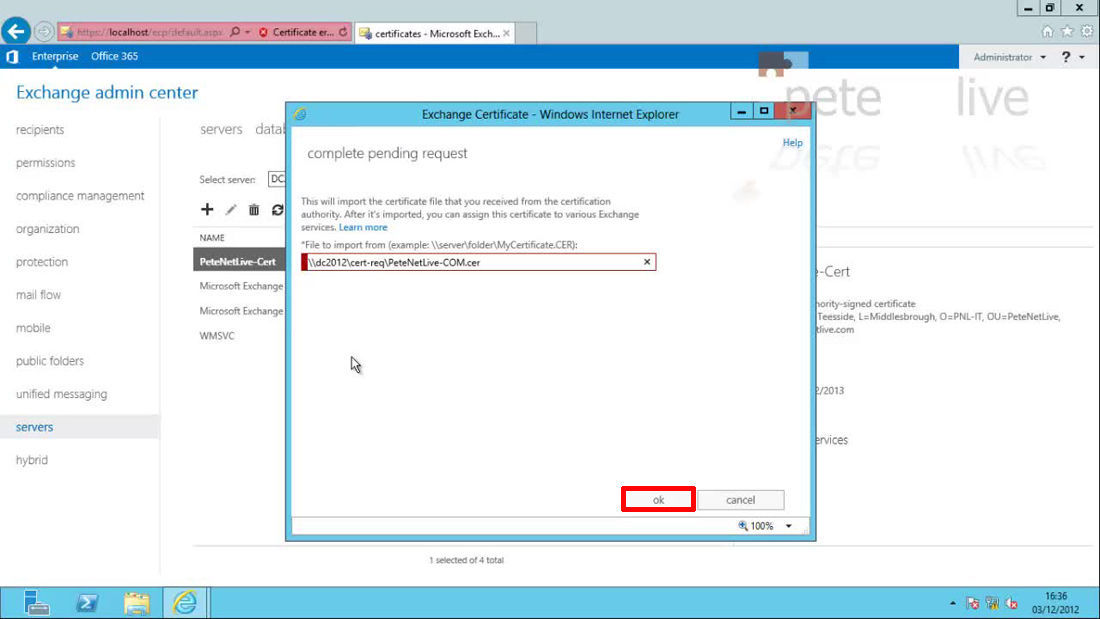This screenshot has width=1100, height=619.
Task: Open compliance management in the navigation
Action: (80, 196)
